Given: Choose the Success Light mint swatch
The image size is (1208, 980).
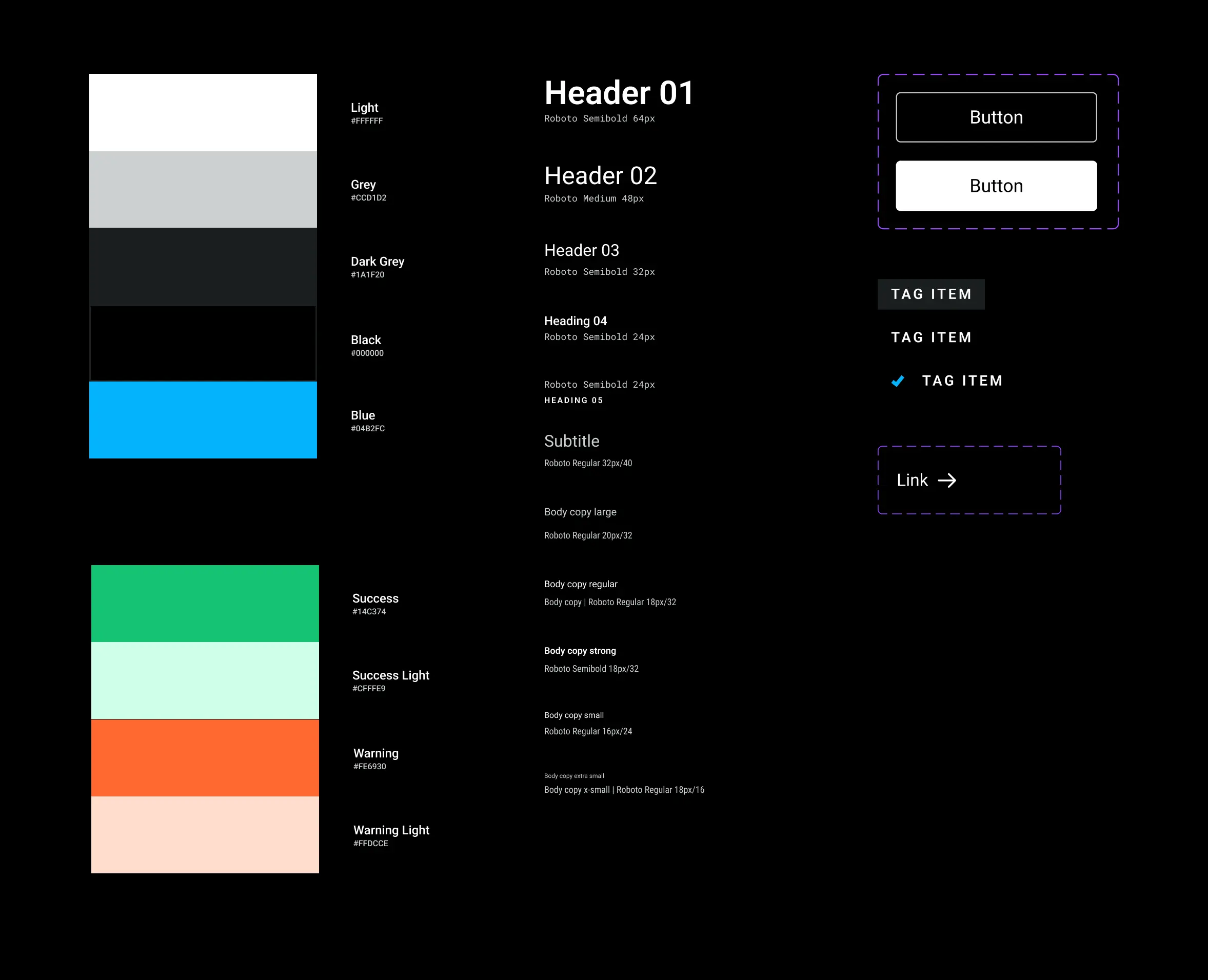Looking at the screenshot, I should pos(205,680).
